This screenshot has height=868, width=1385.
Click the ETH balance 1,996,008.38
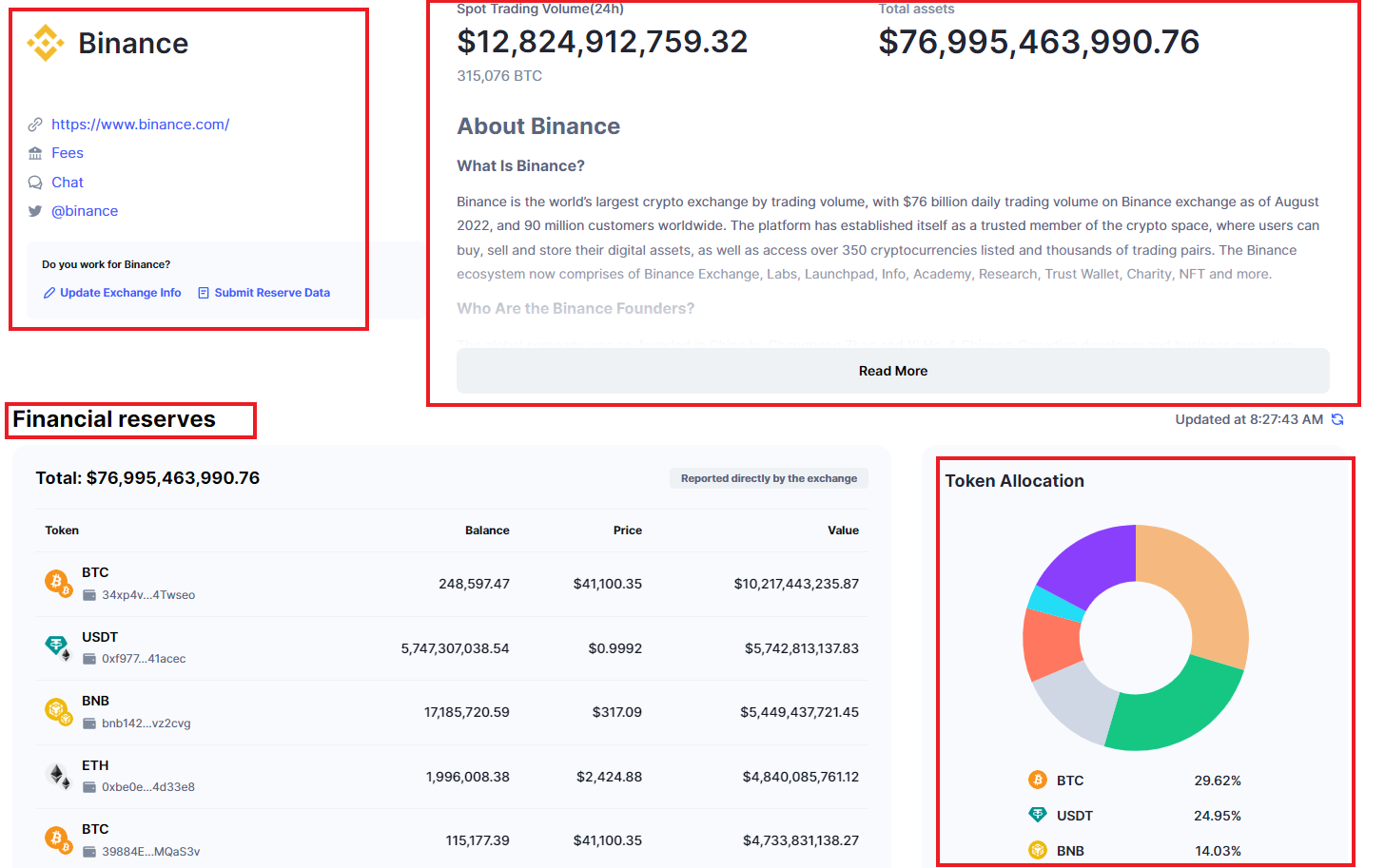[x=468, y=777]
